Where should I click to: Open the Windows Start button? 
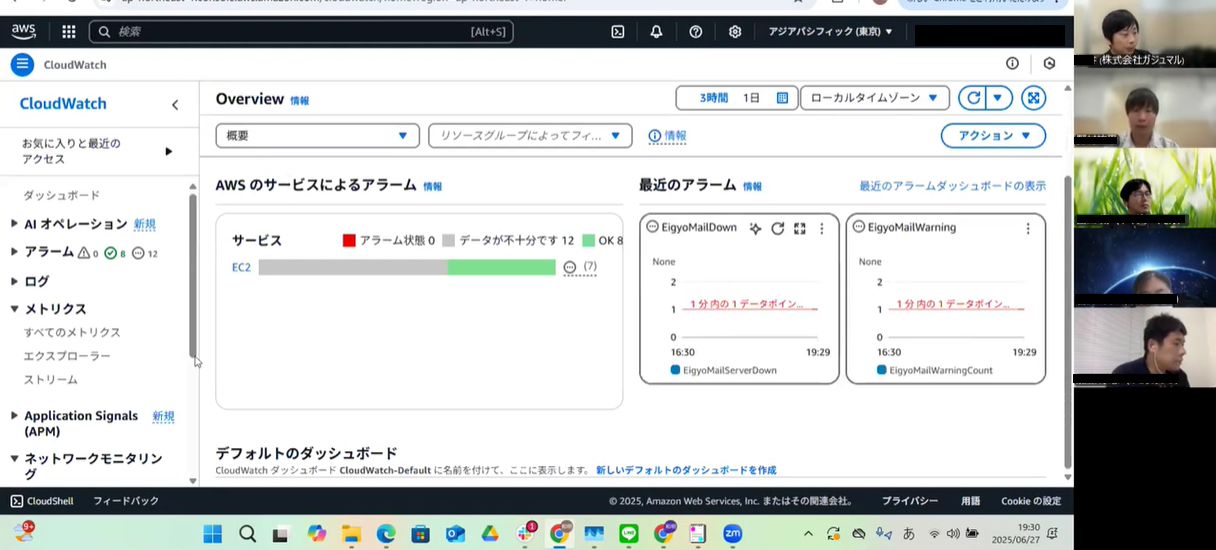pos(213,534)
